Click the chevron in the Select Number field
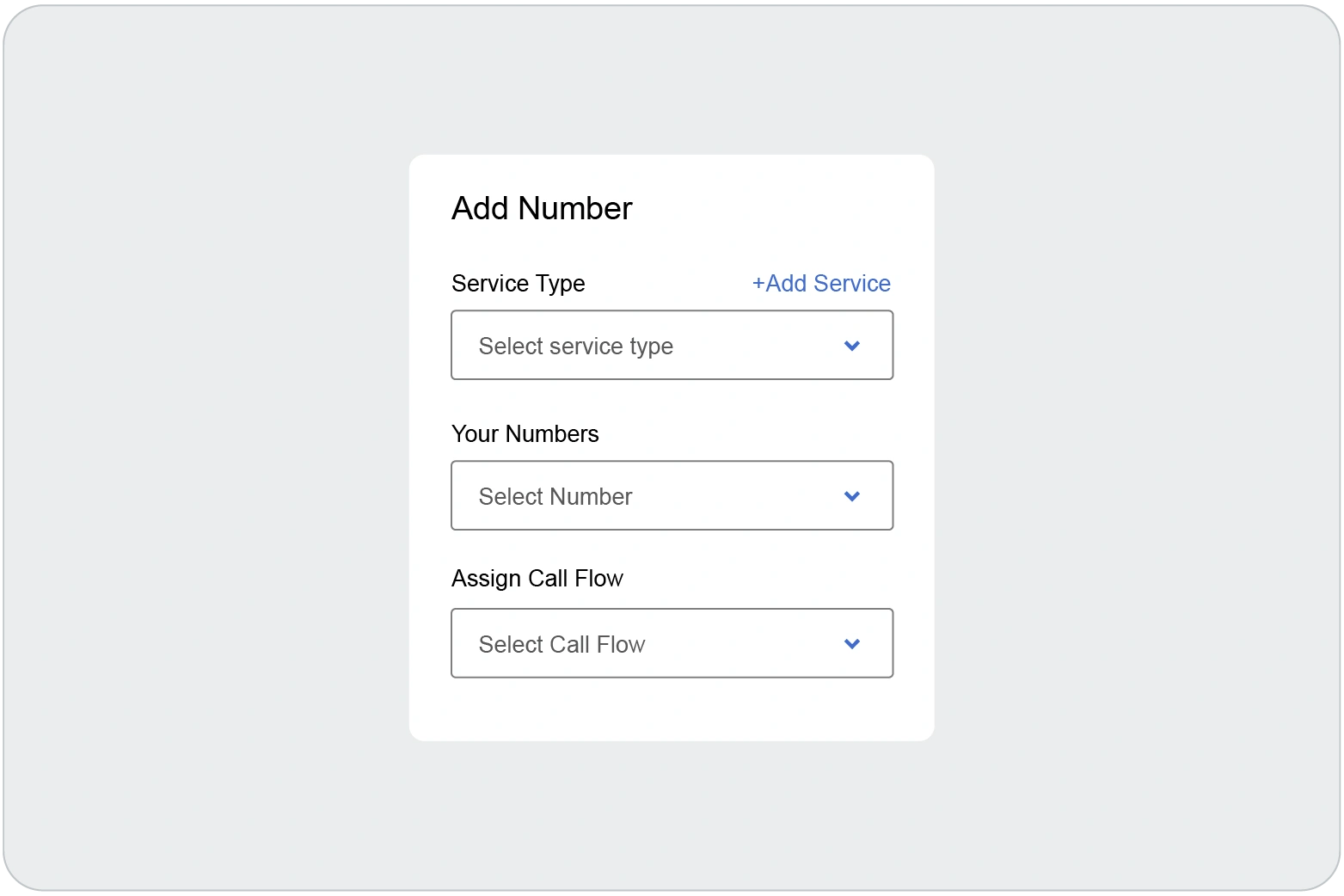 (851, 496)
